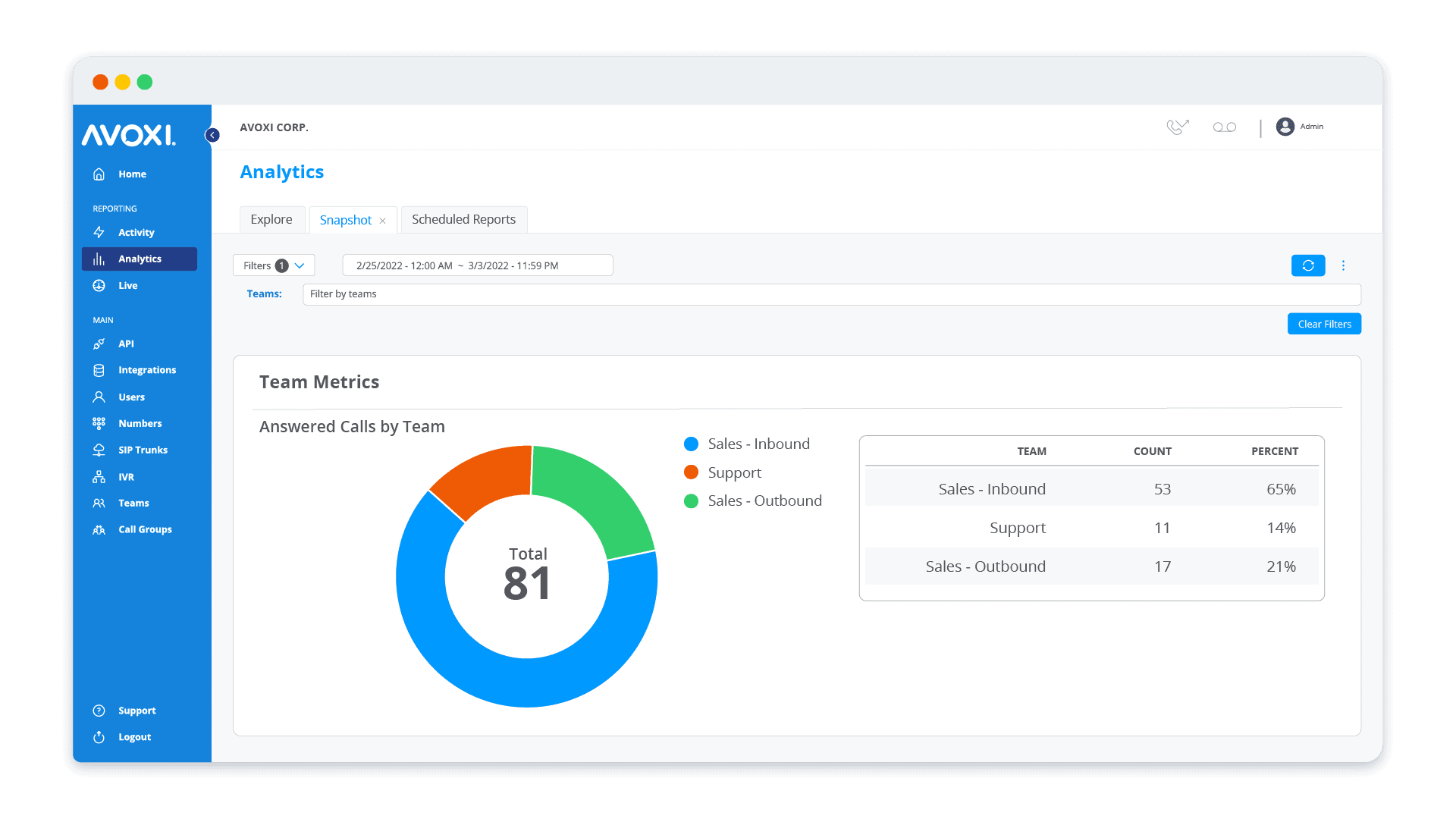
Task: Open the voicemail icon in the header
Action: (x=1224, y=127)
